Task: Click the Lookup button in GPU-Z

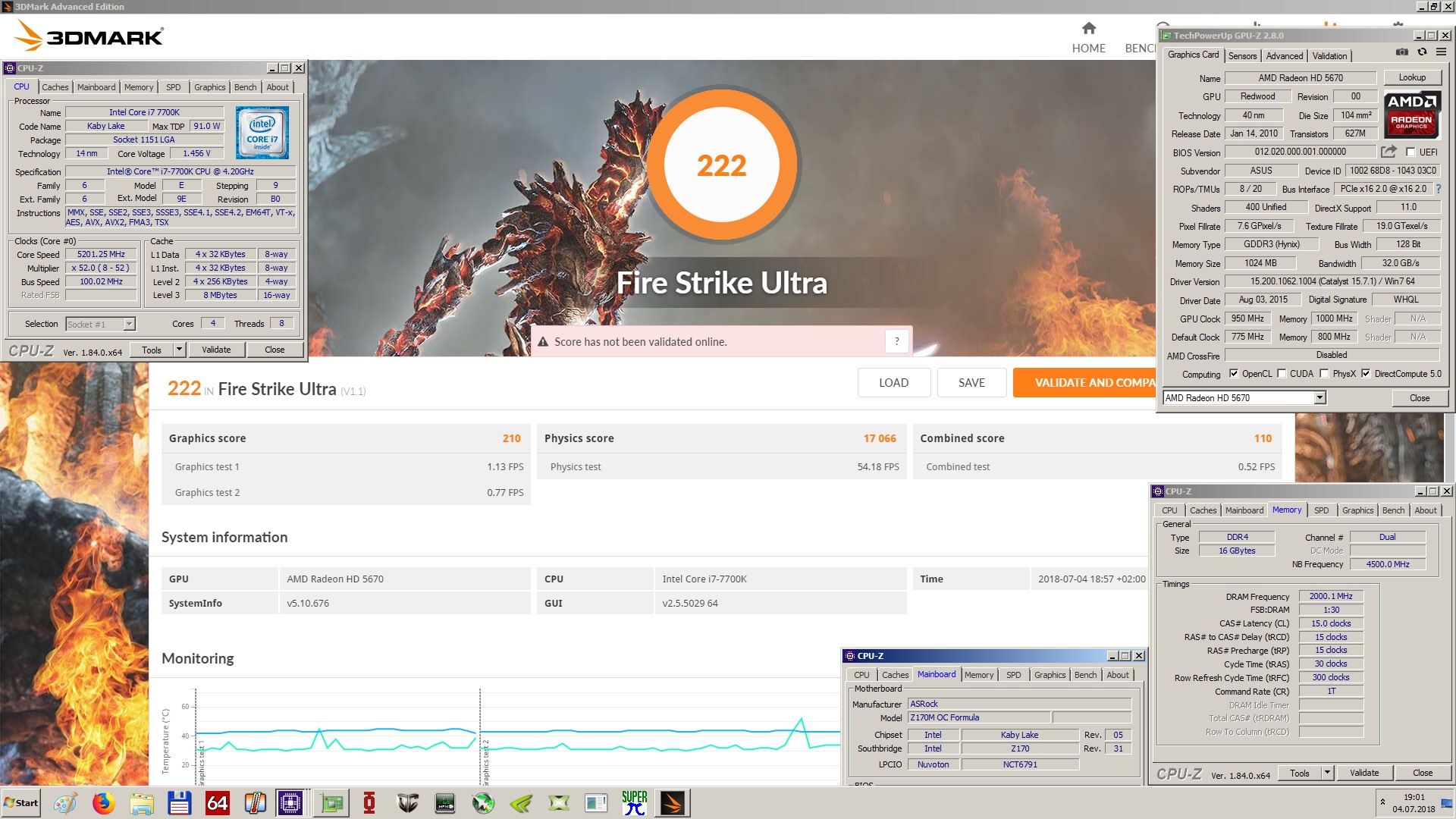Action: tap(1412, 77)
